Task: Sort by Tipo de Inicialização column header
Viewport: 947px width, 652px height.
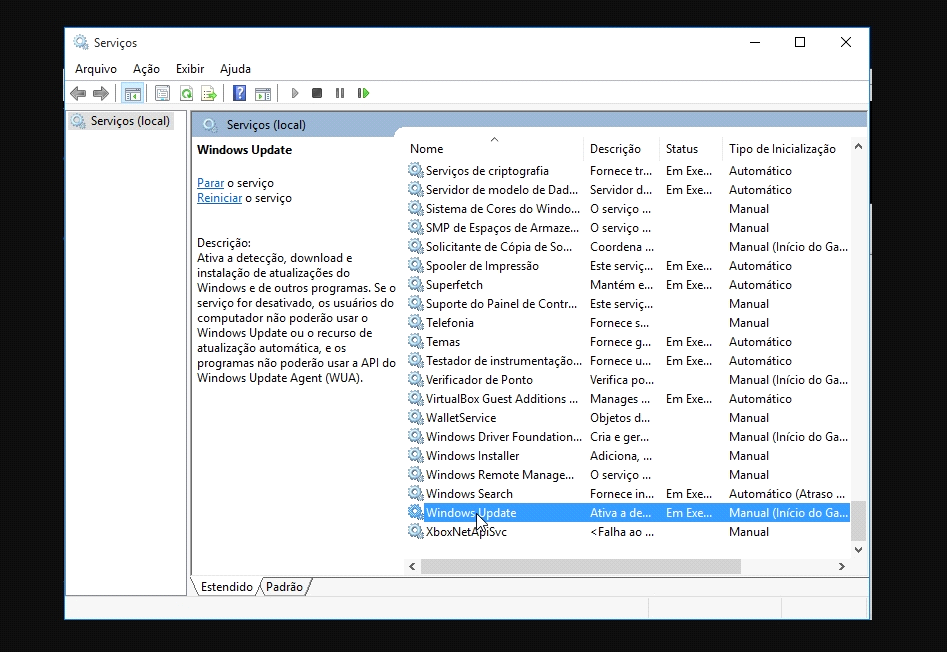Action: [785, 149]
